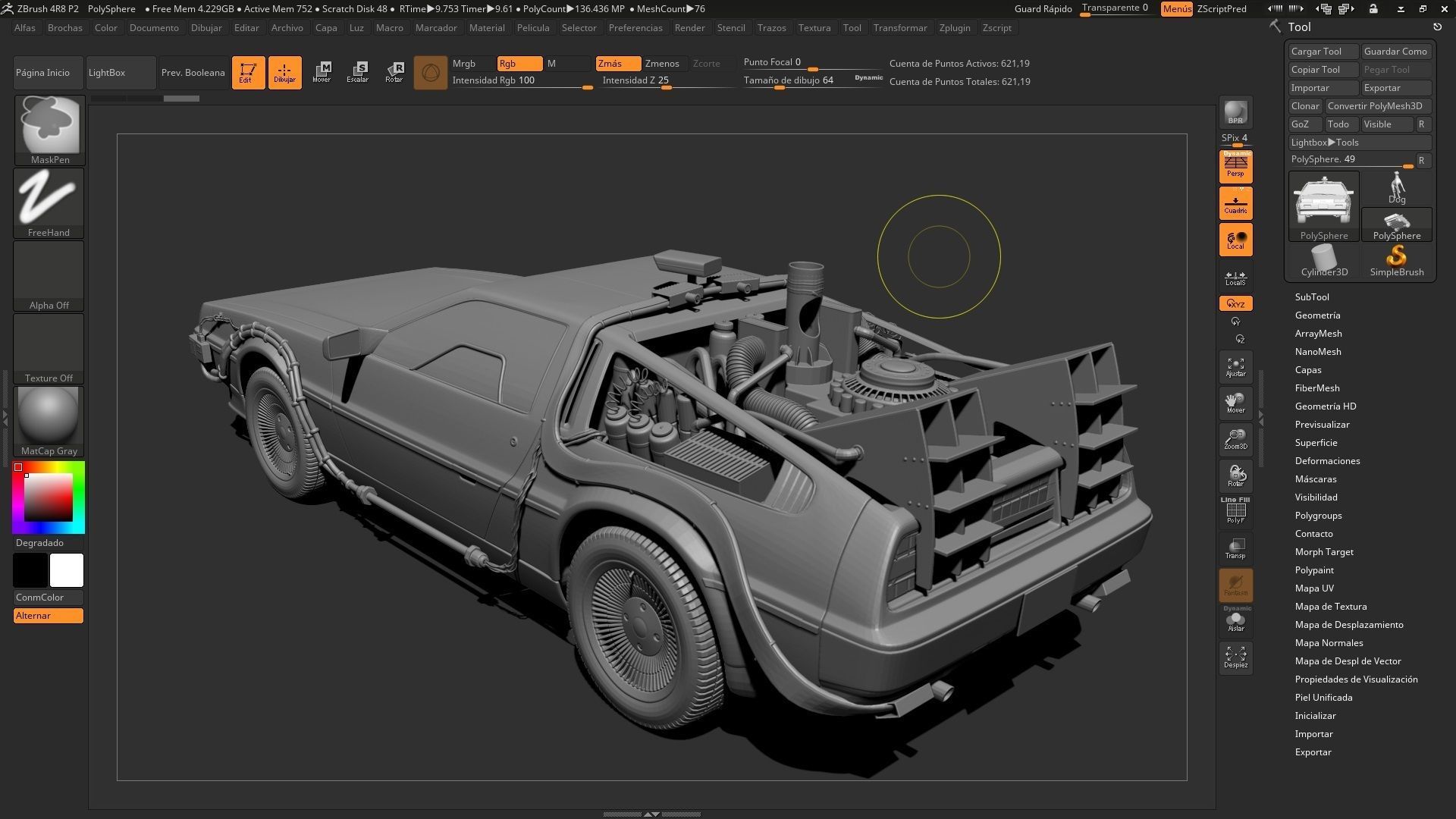Screen dimensions: 1456x819
Task: Click the Zoom3D icon
Action: [x=1235, y=440]
